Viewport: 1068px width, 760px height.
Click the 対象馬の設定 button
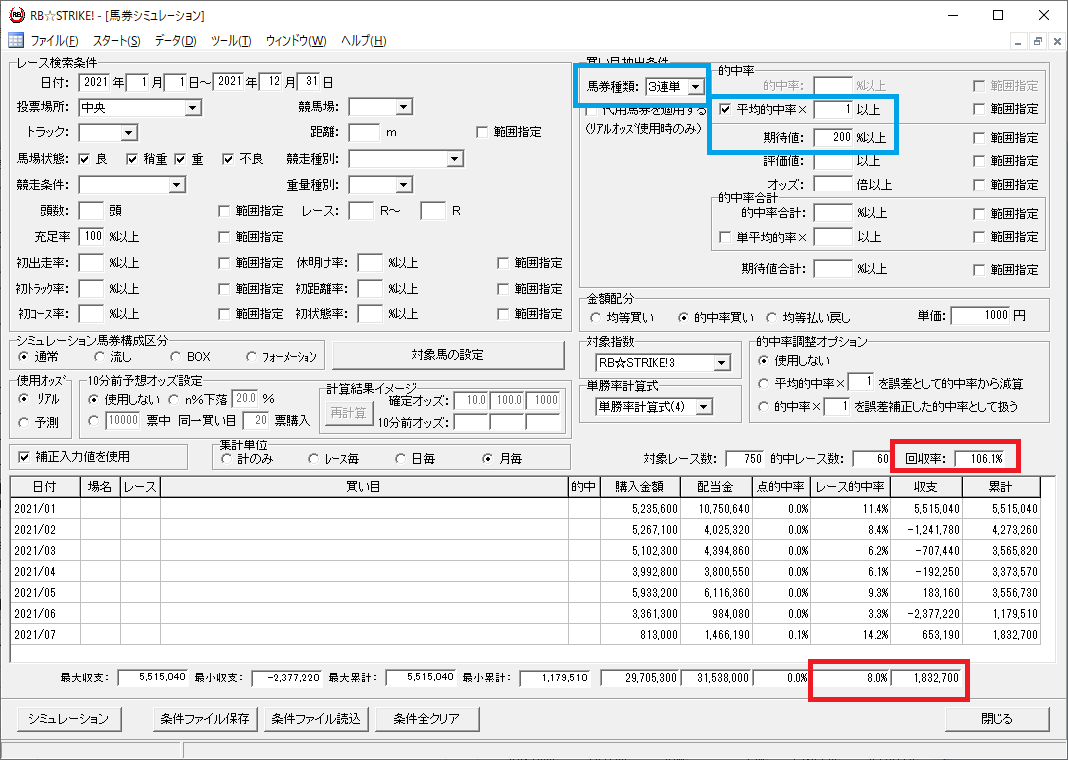447,355
